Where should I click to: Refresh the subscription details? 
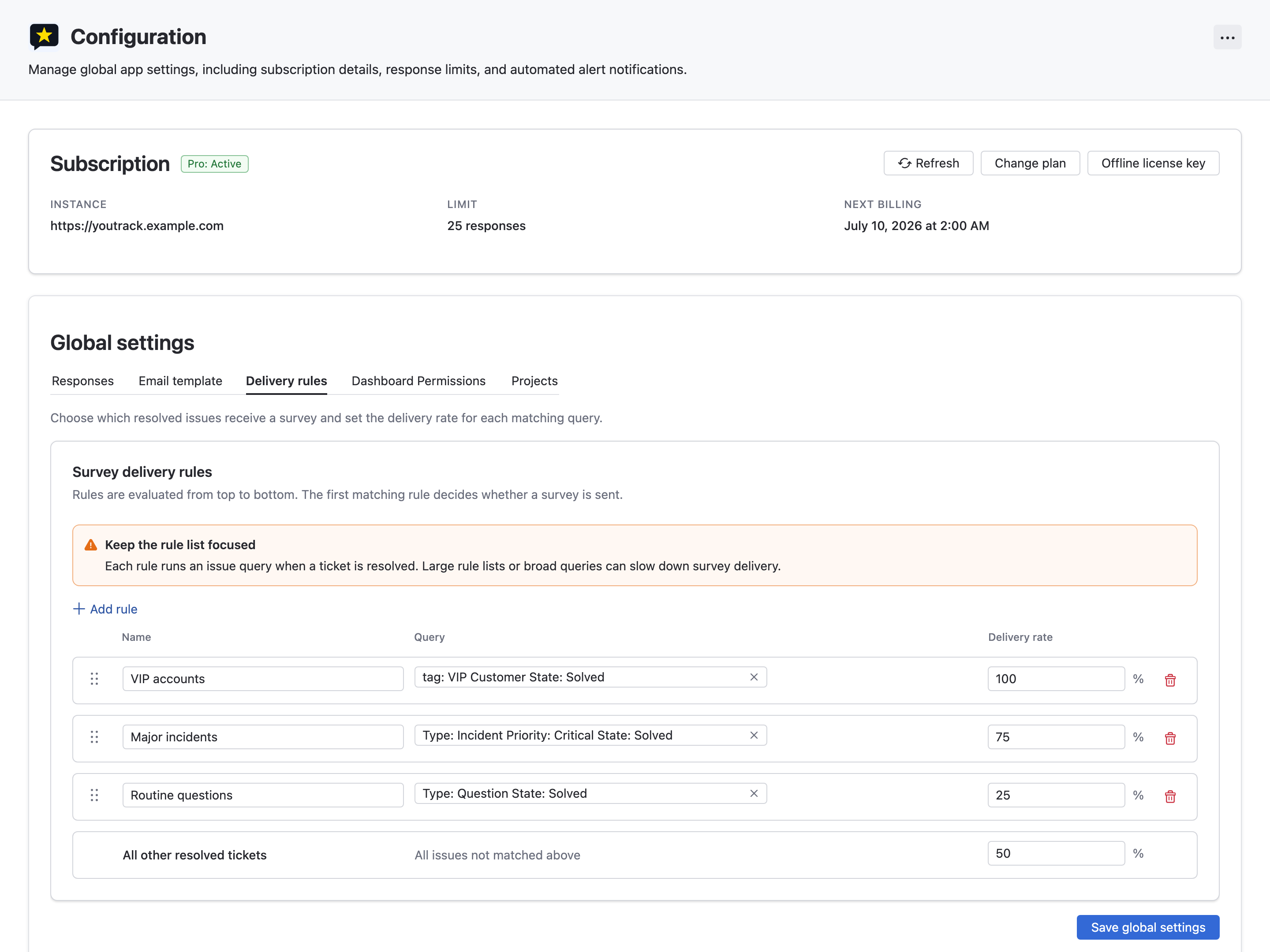pyautogui.click(x=928, y=163)
